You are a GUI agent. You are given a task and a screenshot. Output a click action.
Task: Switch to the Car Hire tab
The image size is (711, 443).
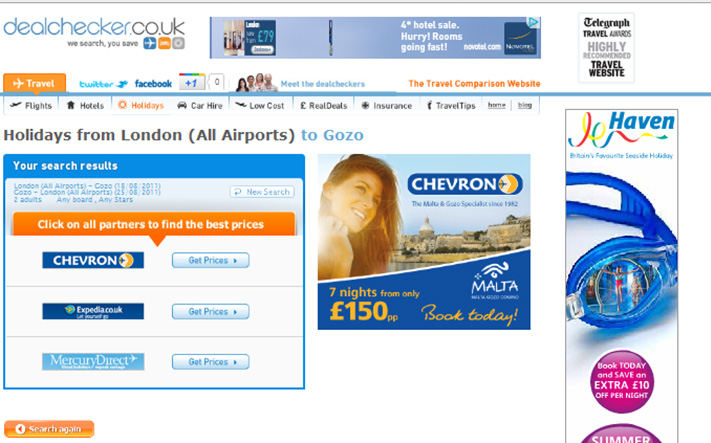click(200, 106)
